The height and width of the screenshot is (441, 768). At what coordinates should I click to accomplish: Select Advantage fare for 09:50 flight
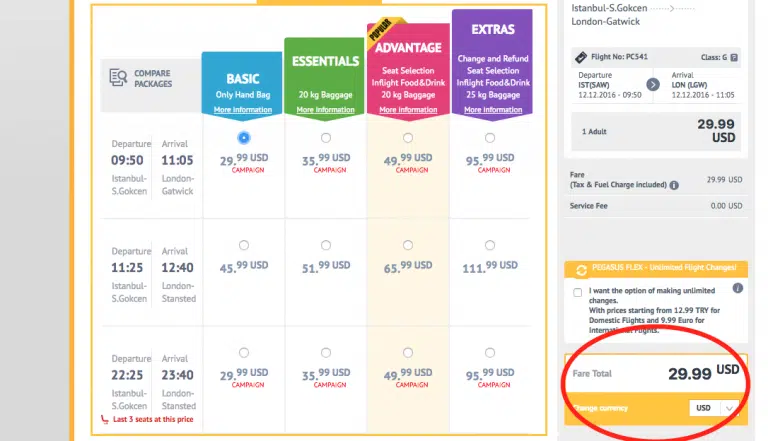407,137
